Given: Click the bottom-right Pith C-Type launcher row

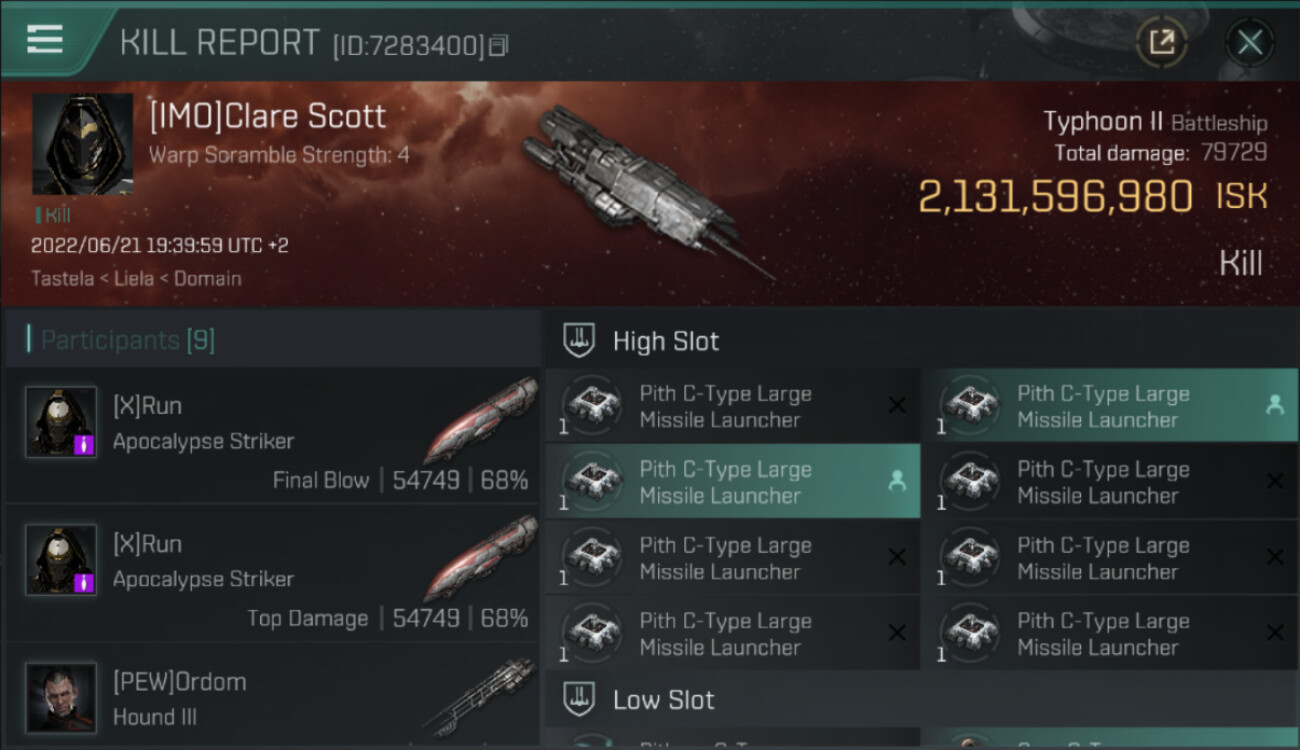Looking at the screenshot, I should (1110, 634).
